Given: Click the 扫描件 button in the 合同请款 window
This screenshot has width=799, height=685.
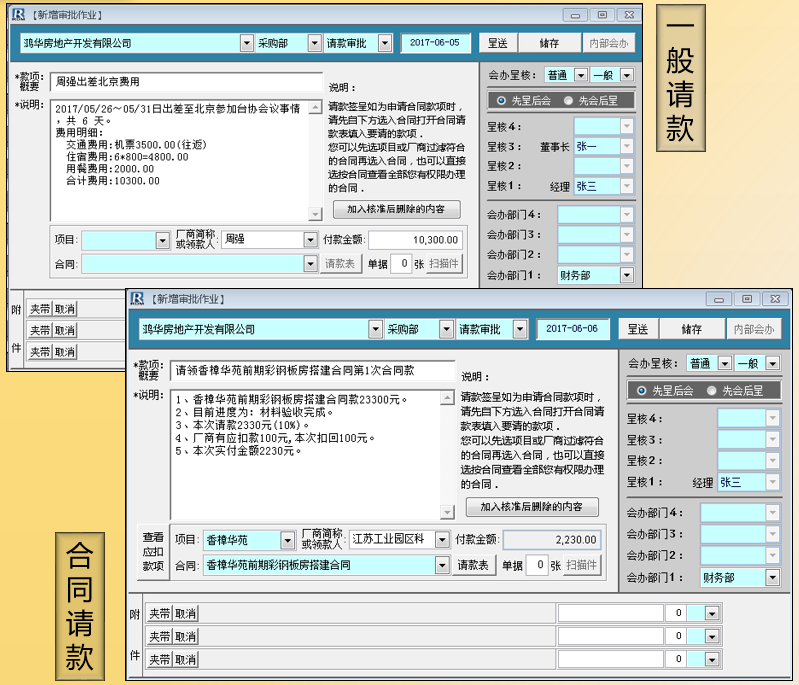Looking at the screenshot, I should coord(583,565).
